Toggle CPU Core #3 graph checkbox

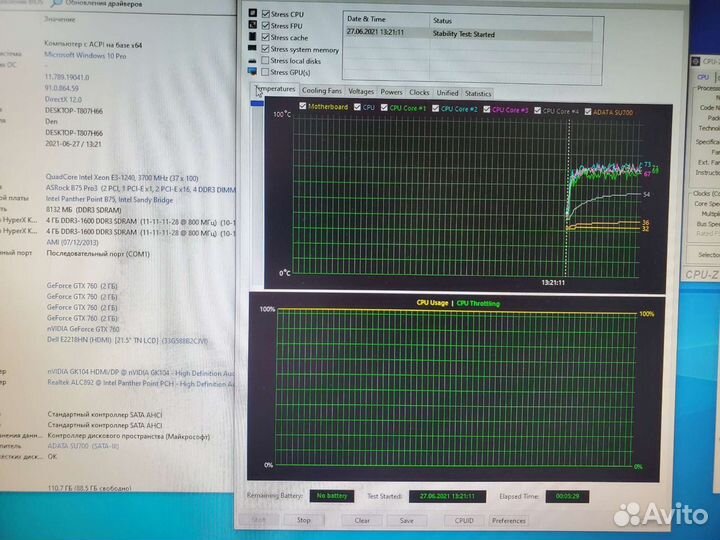pos(487,109)
